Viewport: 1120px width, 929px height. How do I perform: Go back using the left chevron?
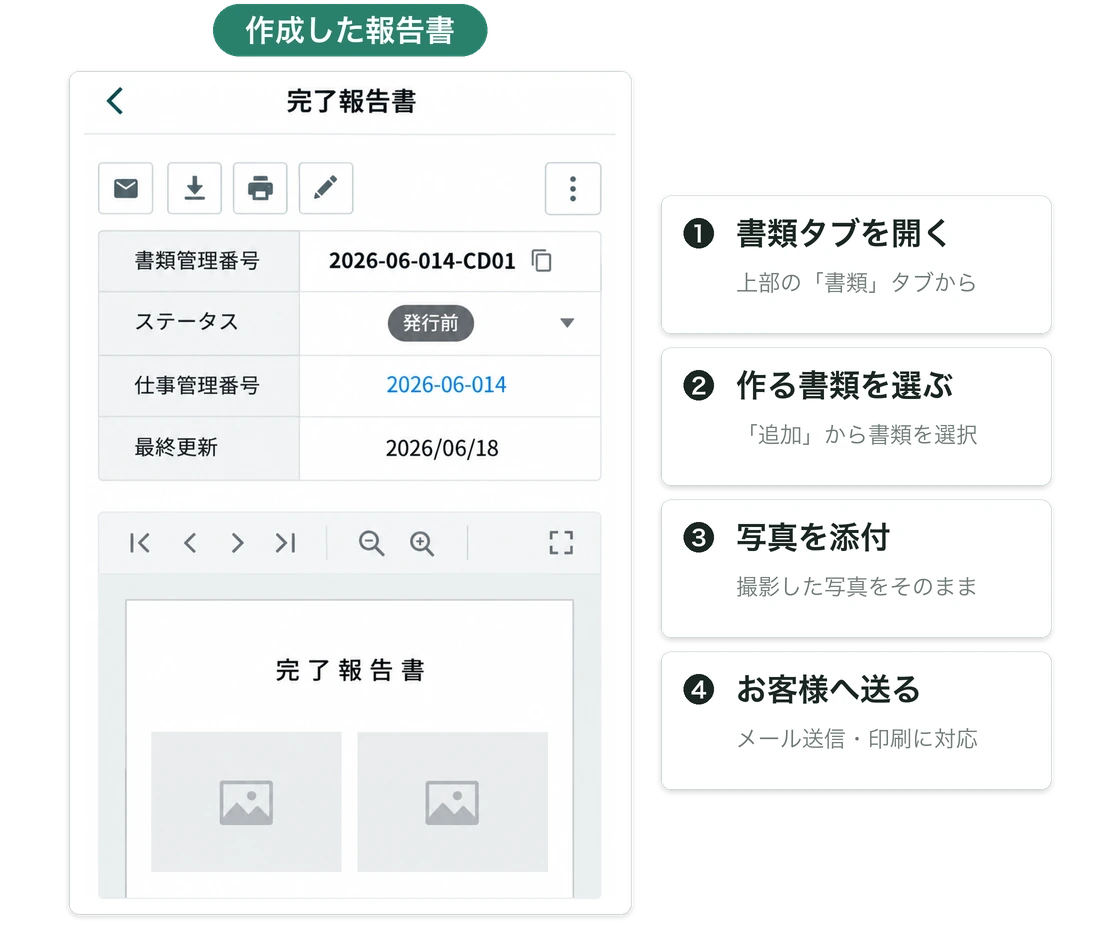[x=115, y=101]
